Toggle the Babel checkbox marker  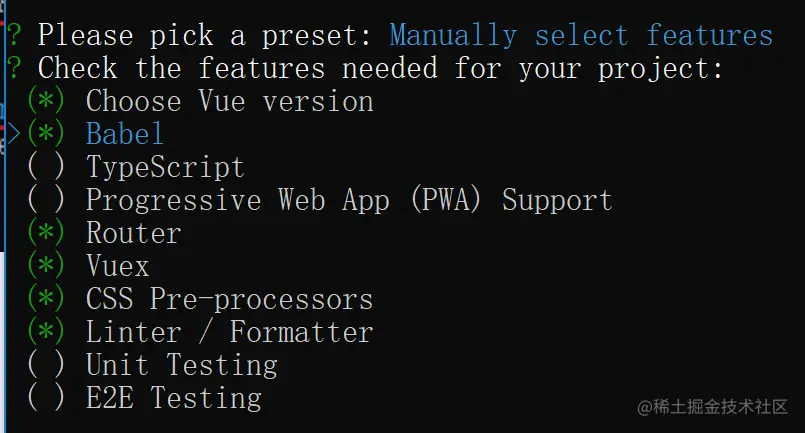click(46, 134)
